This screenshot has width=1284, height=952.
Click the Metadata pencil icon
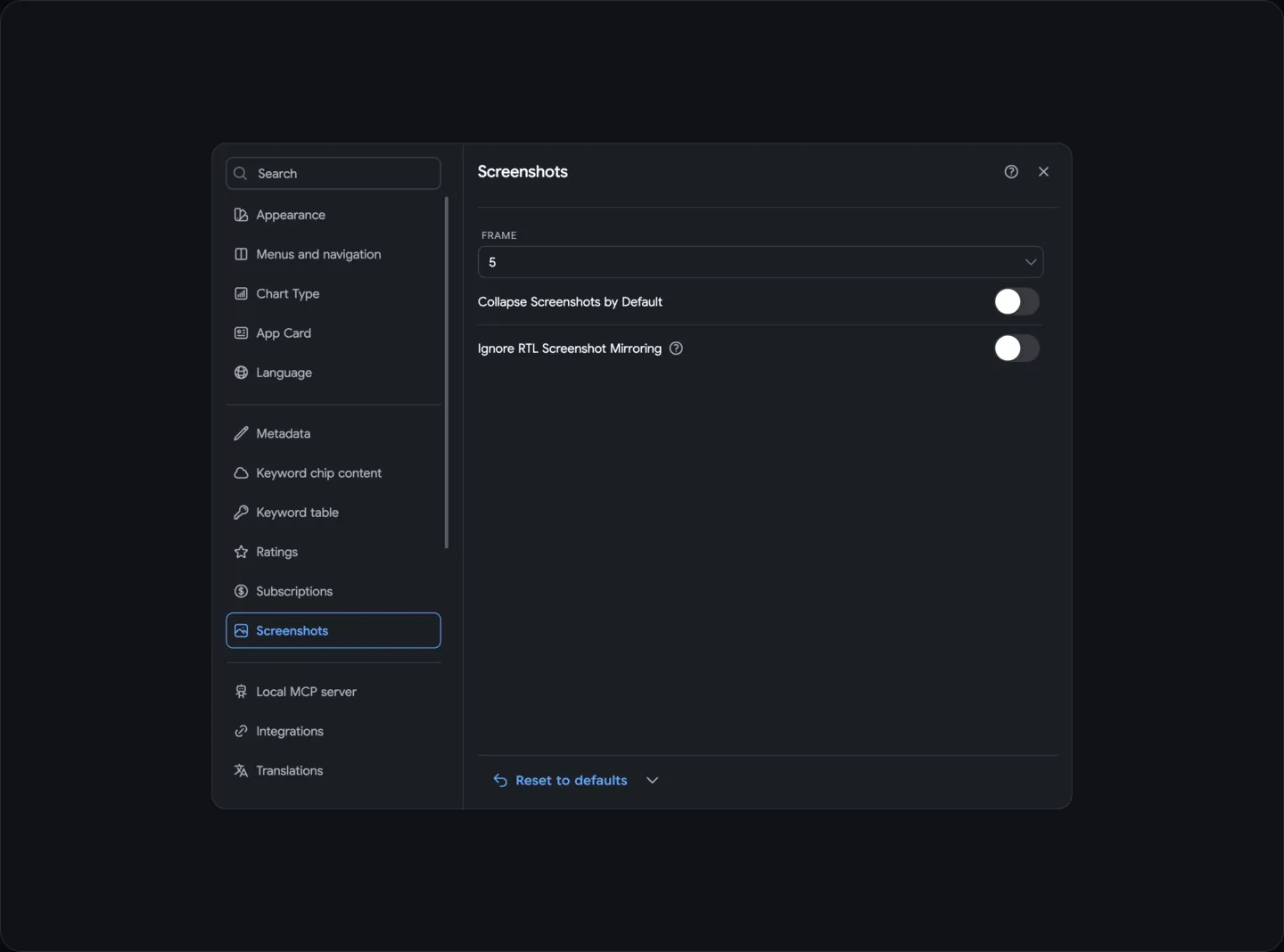[241, 433]
